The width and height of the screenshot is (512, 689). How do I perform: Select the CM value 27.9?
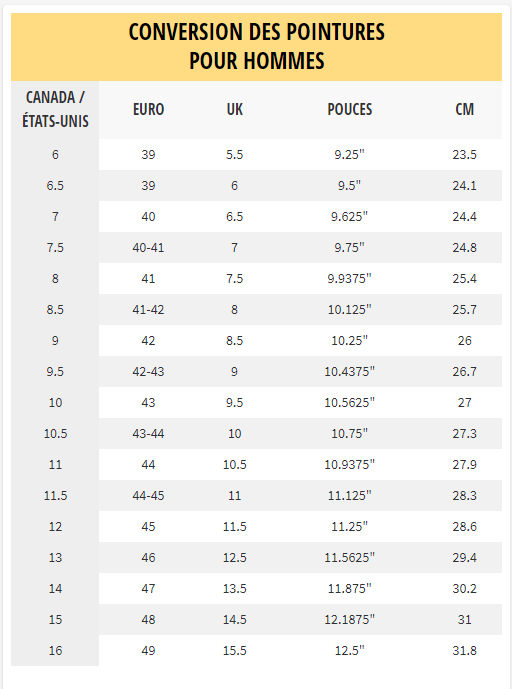coord(465,464)
